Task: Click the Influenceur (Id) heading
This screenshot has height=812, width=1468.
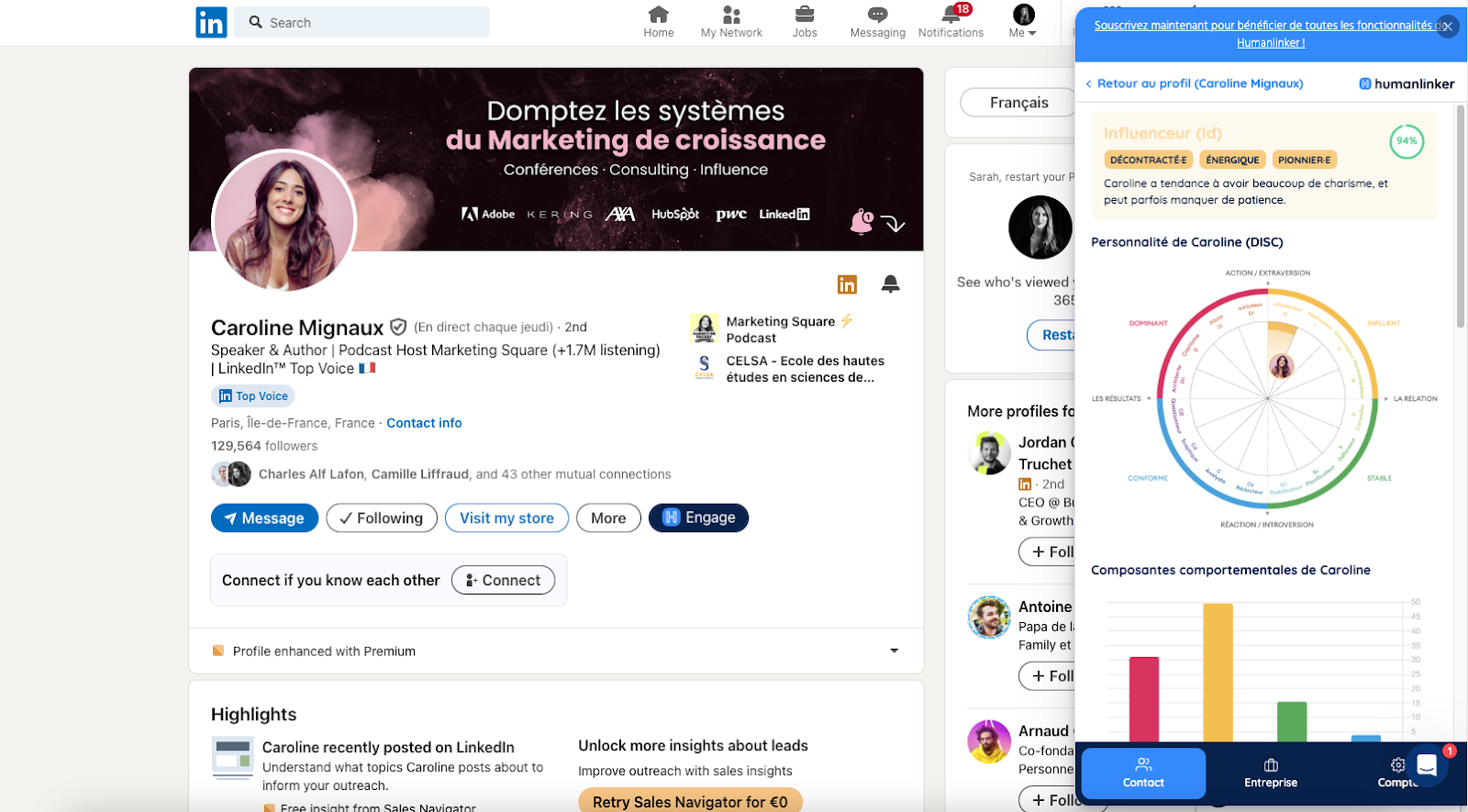Action: 1162,133
